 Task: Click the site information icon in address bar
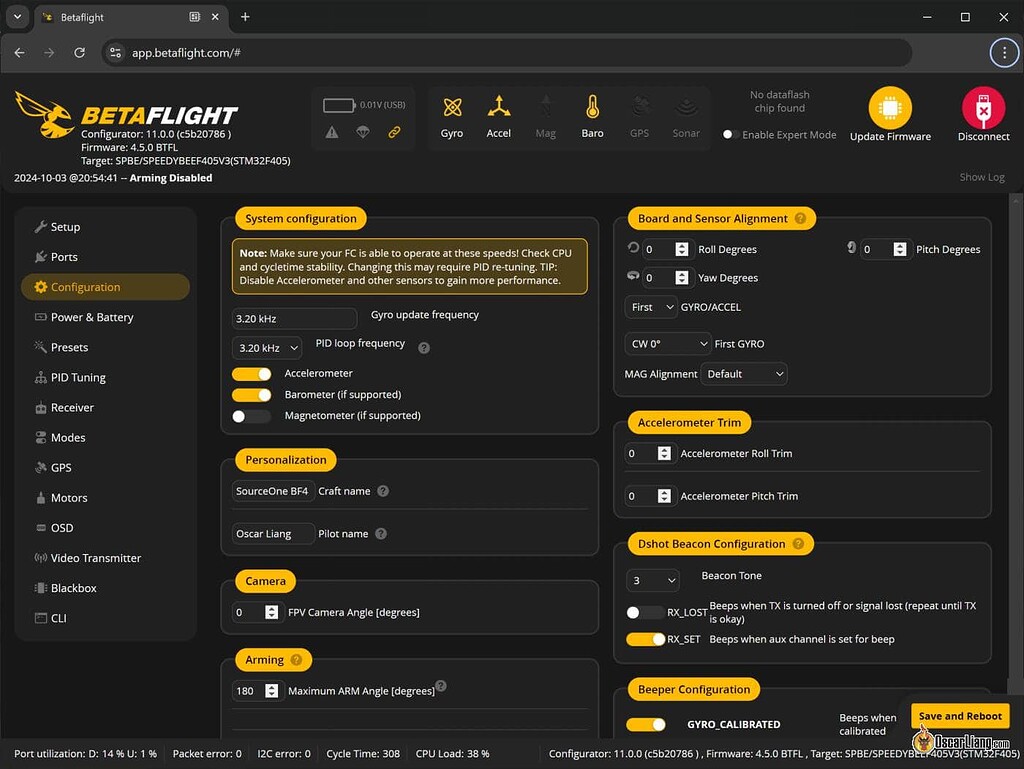(x=116, y=53)
